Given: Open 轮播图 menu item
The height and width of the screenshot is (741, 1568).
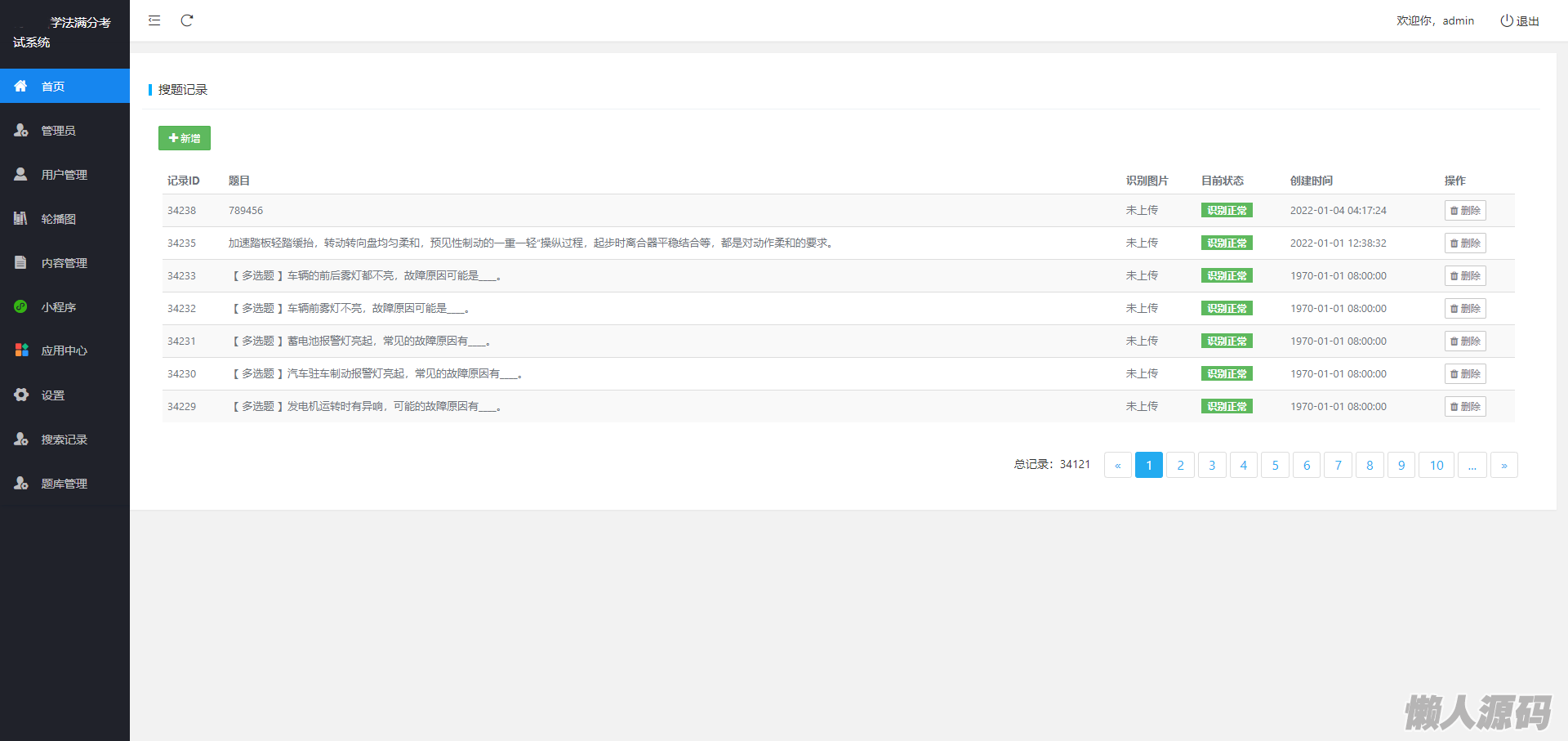Looking at the screenshot, I should [x=65, y=218].
